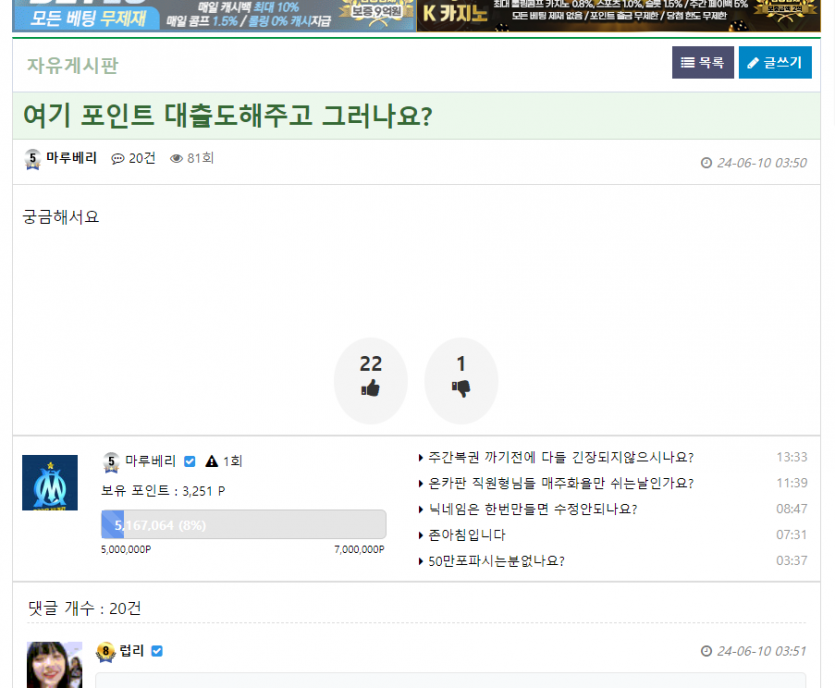Screen dimensions: 835x688
Task: Click the warning triangle icon 1회
Action: click(211, 461)
